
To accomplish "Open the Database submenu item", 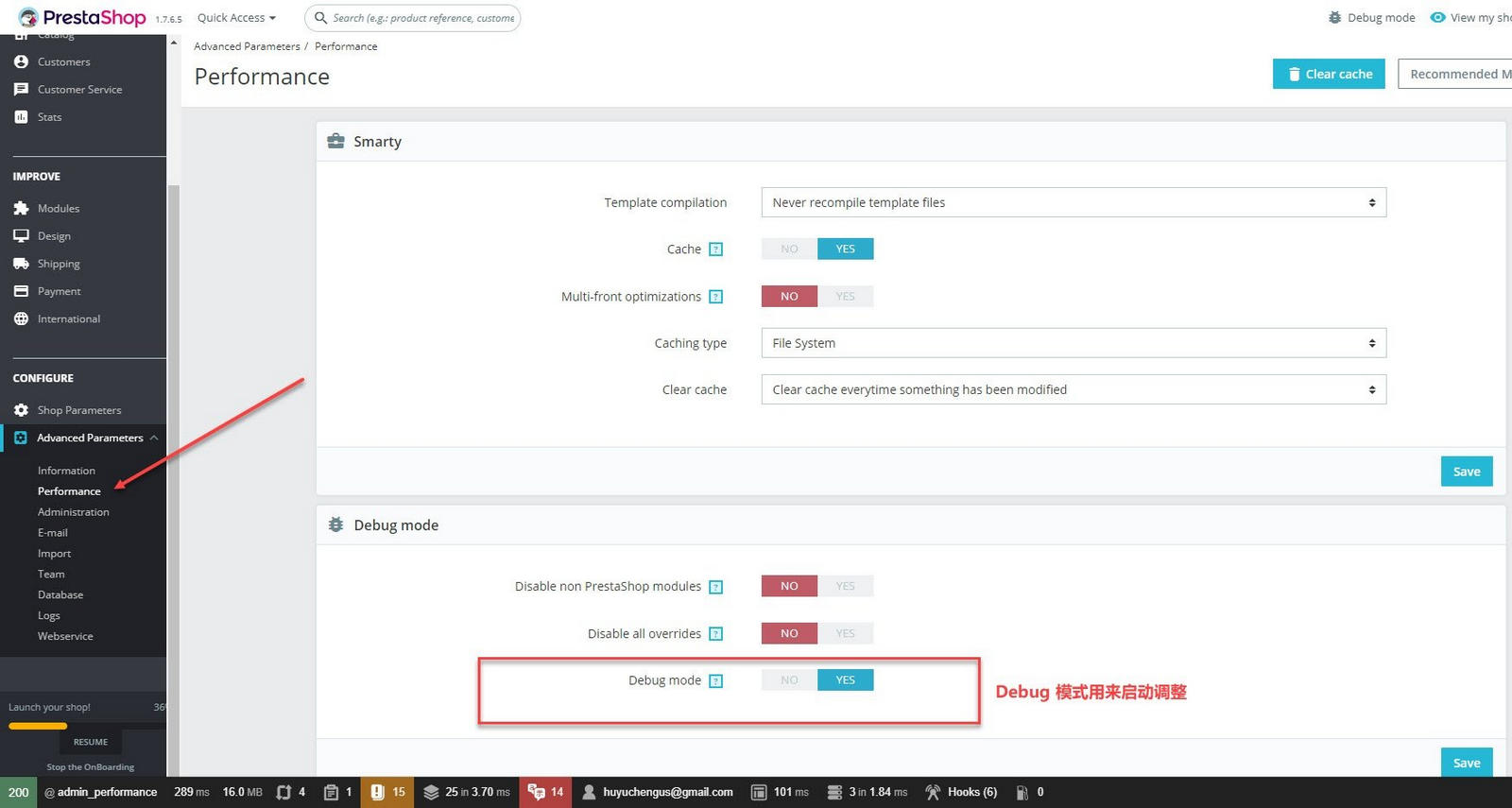I will click(x=60, y=595).
